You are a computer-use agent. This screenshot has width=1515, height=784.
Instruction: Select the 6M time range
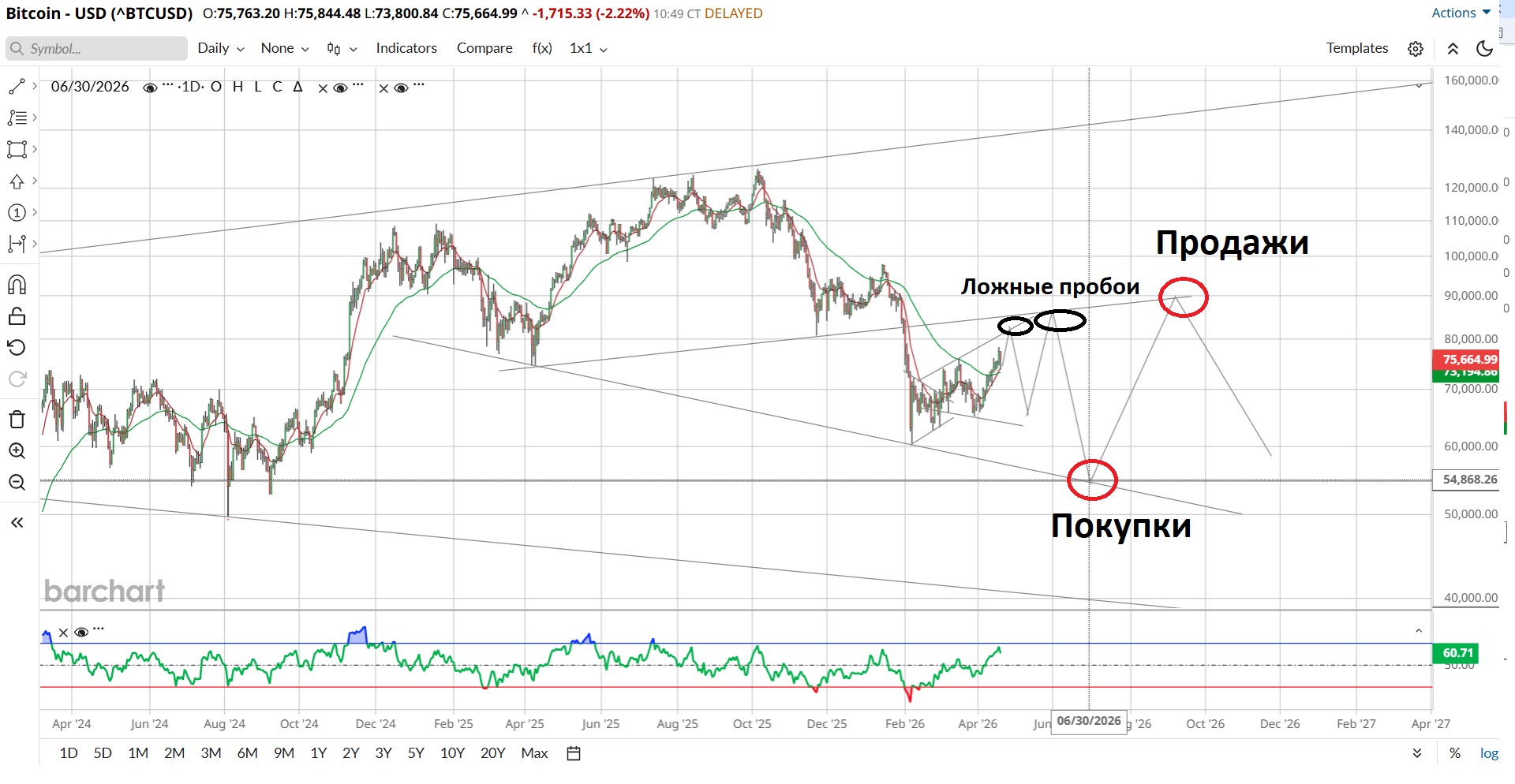(247, 753)
